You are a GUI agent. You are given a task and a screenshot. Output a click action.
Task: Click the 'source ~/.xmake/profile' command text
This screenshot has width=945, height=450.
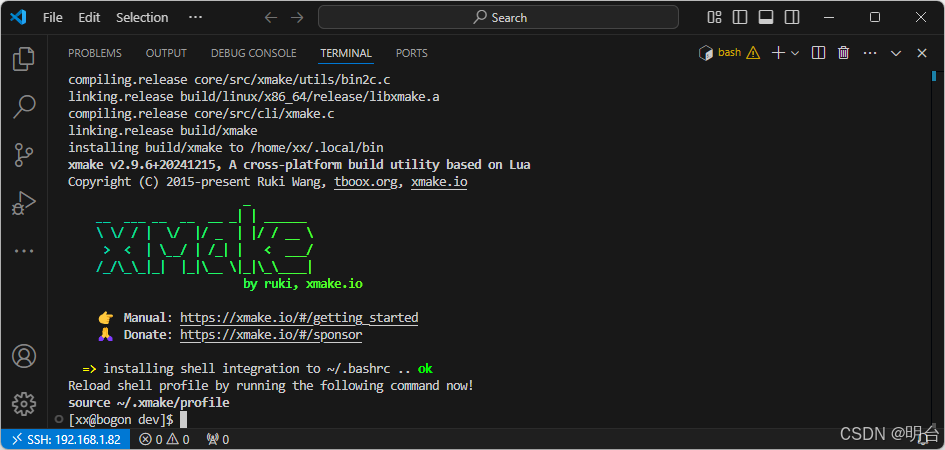[x=149, y=402]
